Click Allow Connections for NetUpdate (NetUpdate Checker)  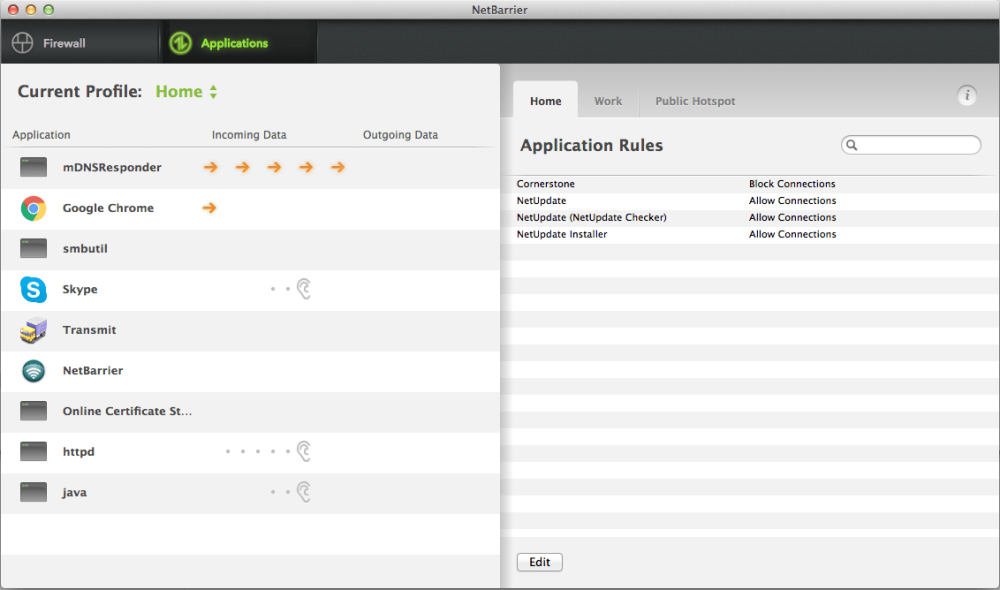(792, 218)
